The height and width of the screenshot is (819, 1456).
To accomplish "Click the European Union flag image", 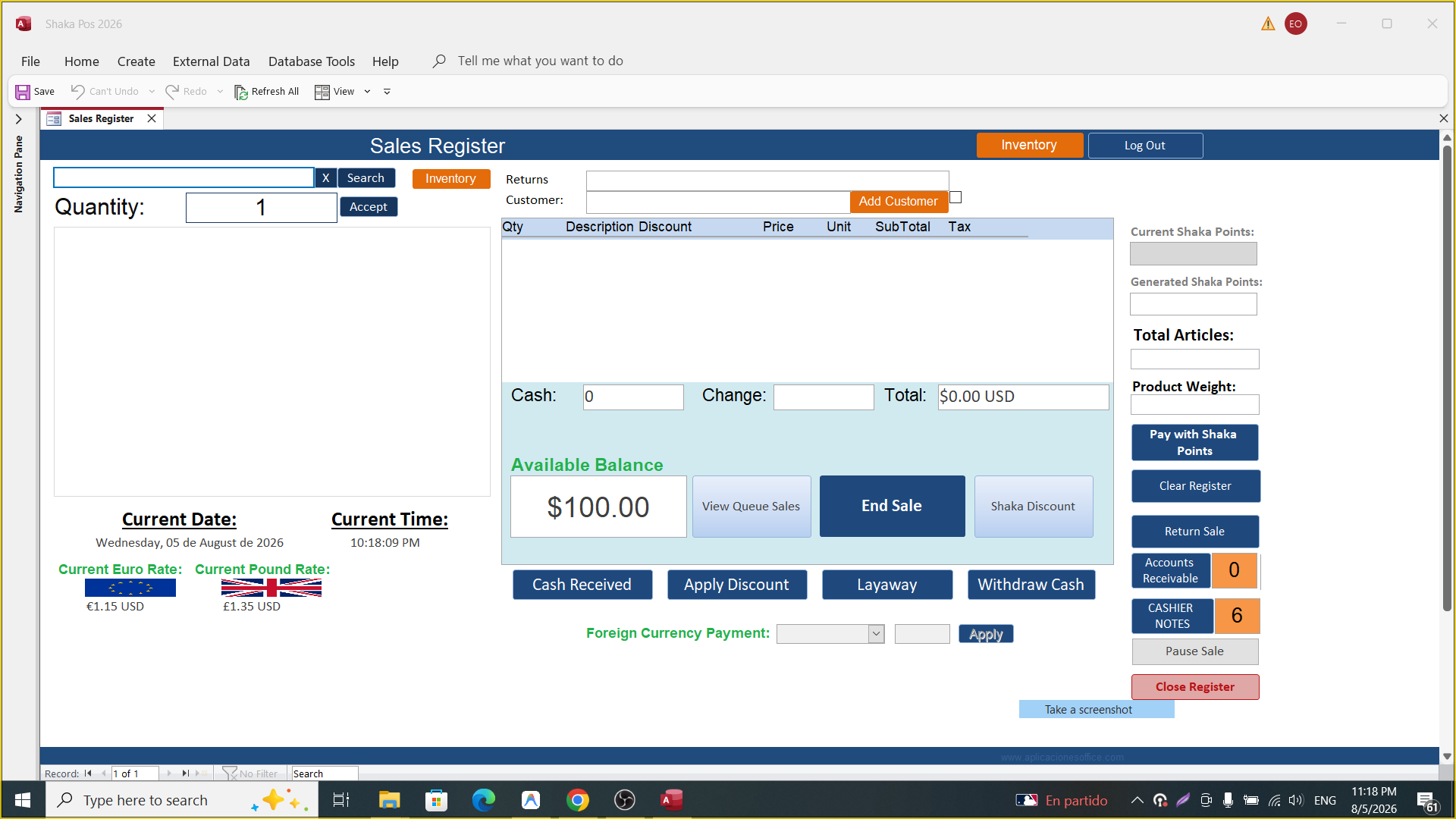I will click(x=130, y=588).
